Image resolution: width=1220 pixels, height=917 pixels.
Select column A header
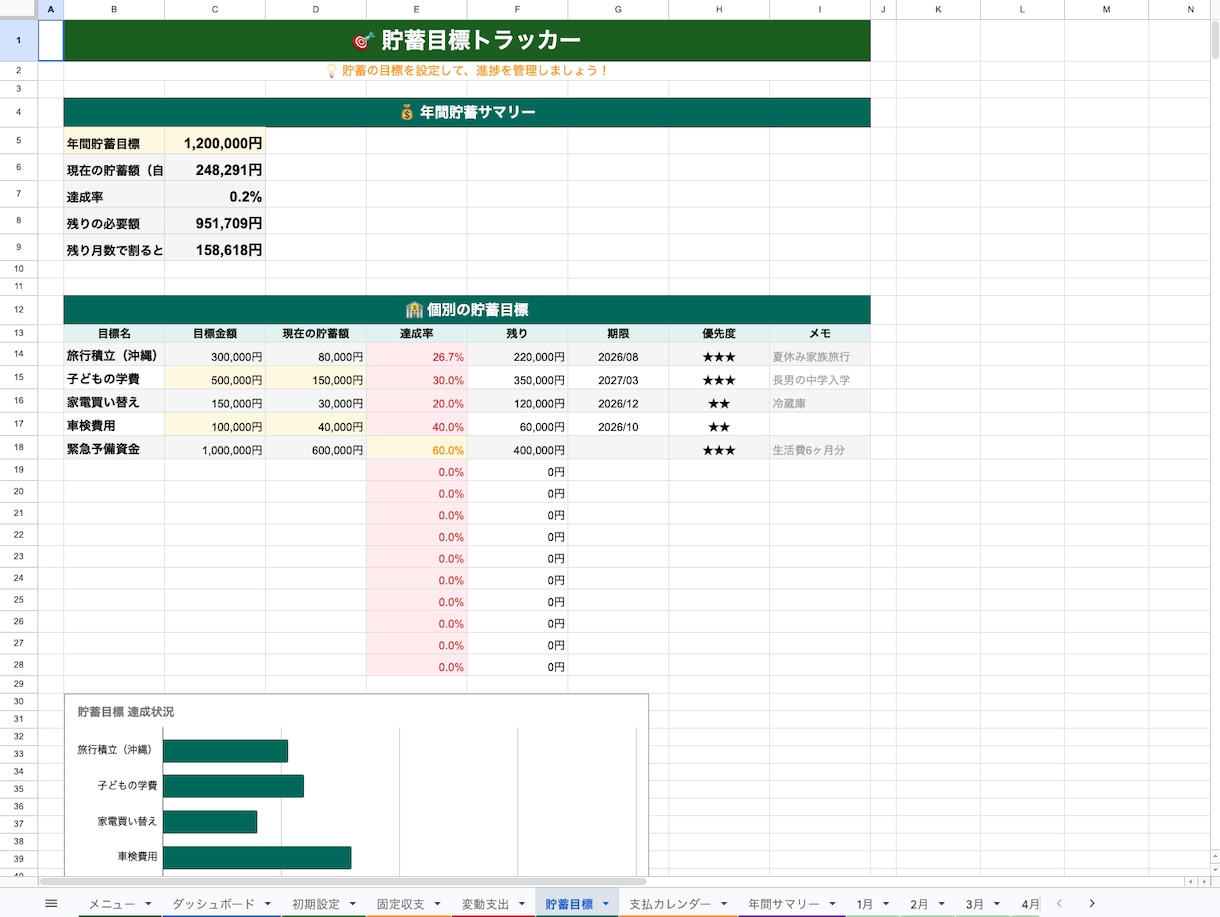point(51,9)
